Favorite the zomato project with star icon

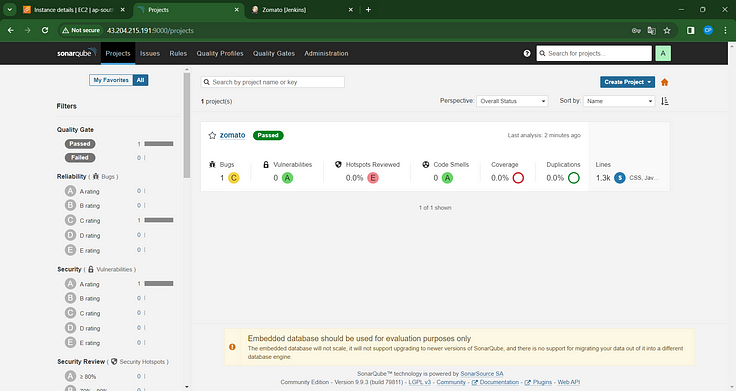[x=212, y=135]
